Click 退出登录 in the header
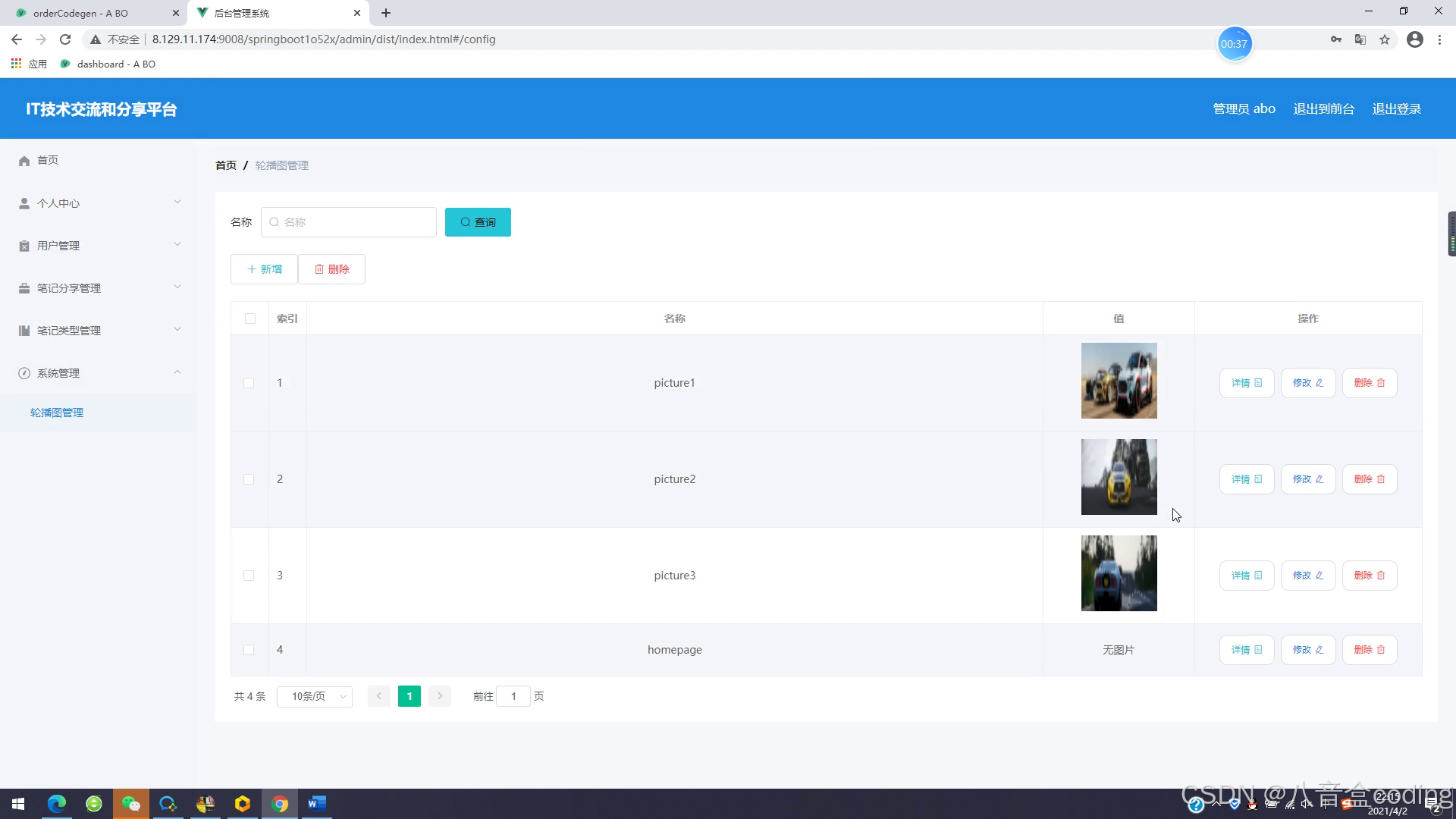The width and height of the screenshot is (1456, 819). point(1396,108)
